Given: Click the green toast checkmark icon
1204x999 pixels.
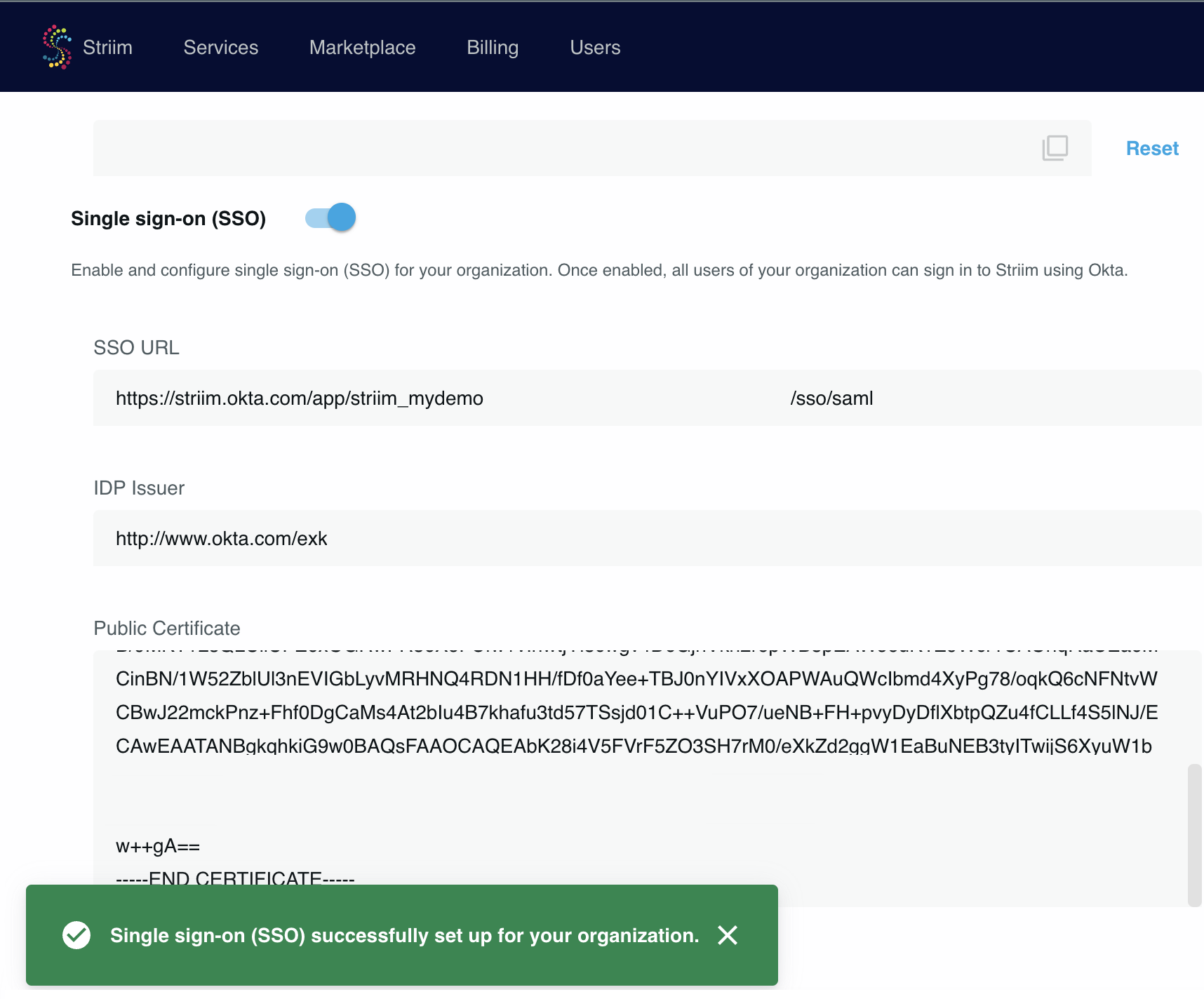Looking at the screenshot, I should click(x=76, y=935).
